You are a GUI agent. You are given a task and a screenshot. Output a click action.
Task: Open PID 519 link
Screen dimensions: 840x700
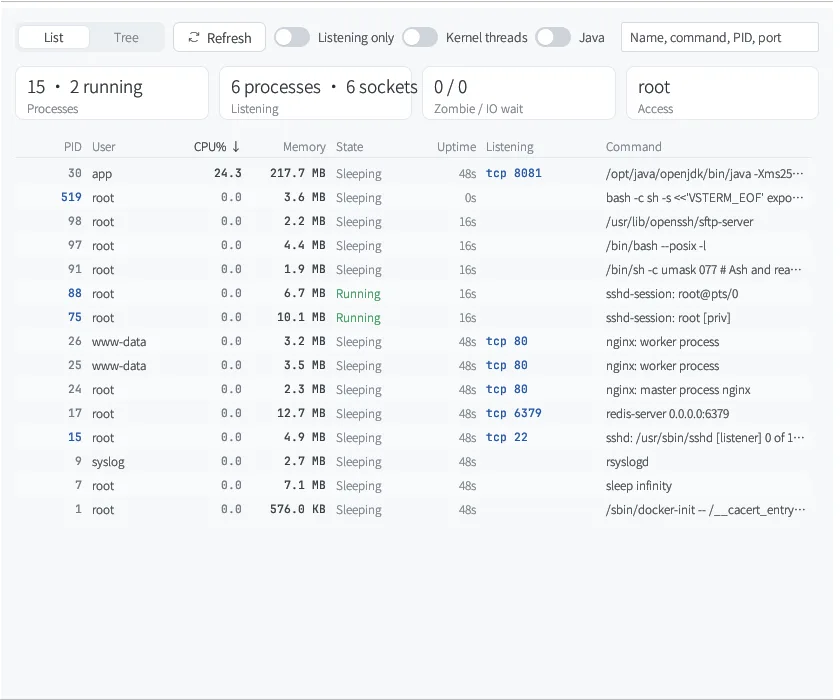71,197
